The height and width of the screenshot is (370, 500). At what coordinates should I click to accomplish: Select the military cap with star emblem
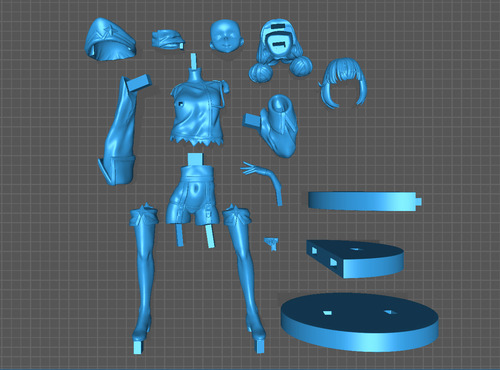click(x=110, y=40)
